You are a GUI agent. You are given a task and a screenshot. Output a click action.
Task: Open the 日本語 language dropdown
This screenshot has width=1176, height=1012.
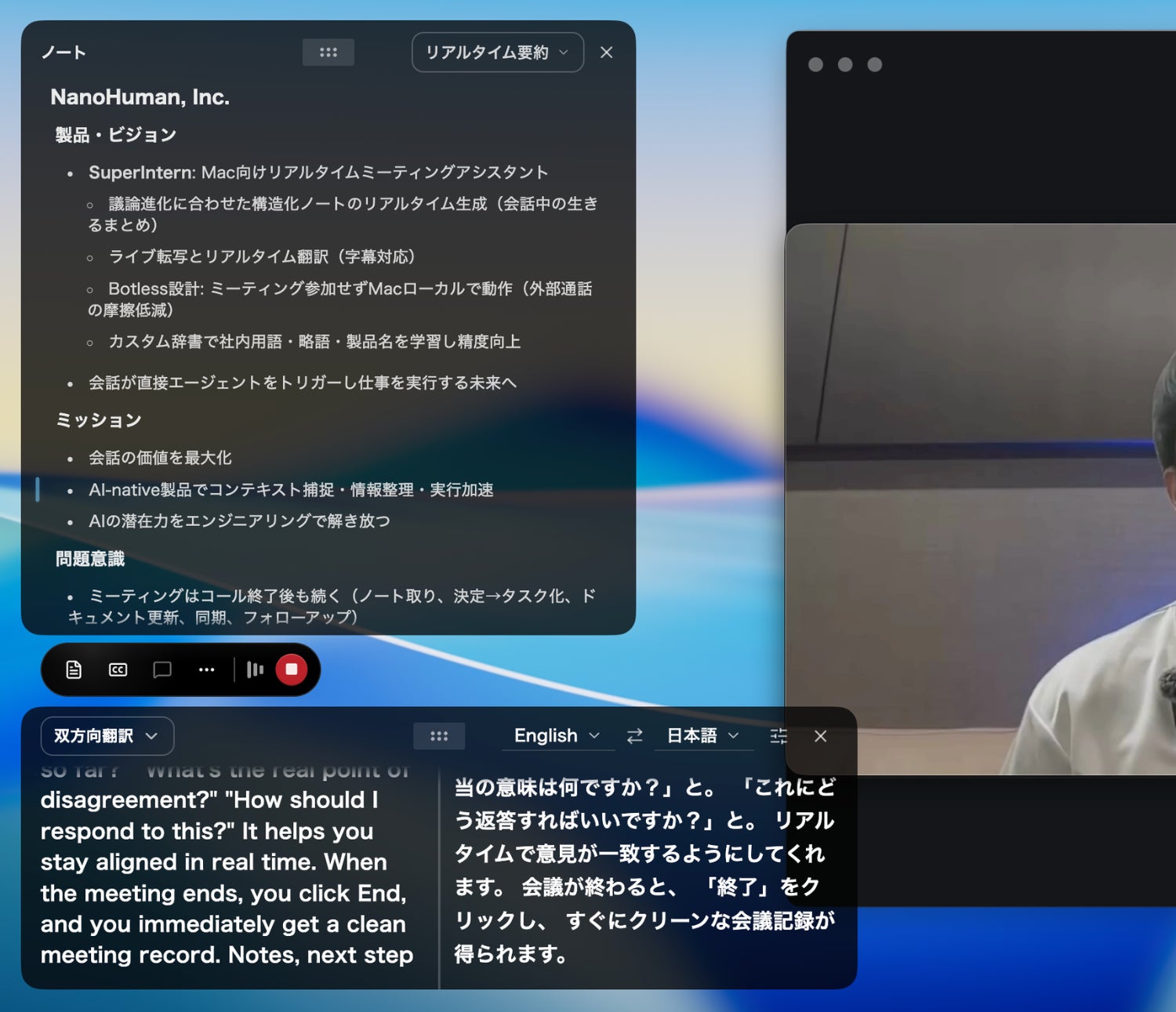703,736
